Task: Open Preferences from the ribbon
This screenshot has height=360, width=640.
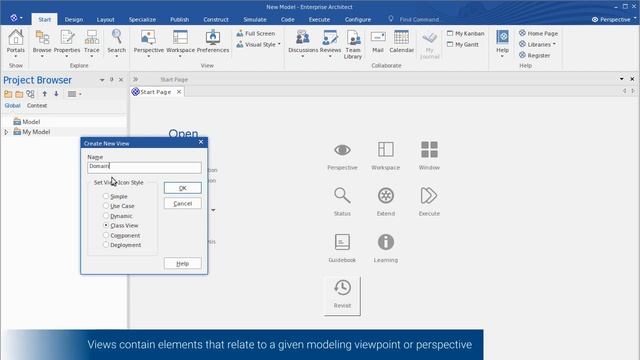Action: tap(213, 42)
